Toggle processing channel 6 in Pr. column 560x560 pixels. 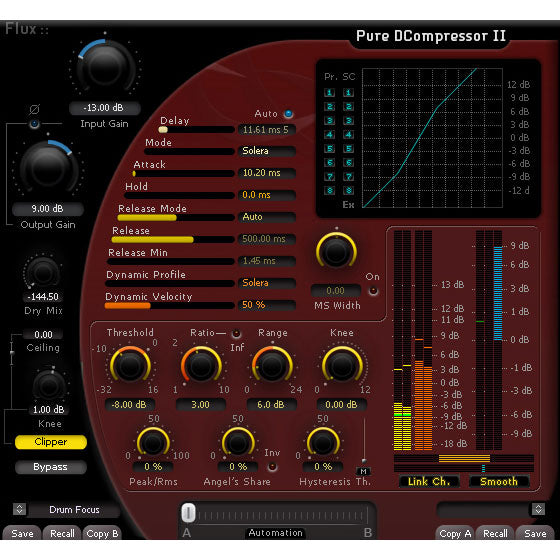pyautogui.click(x=329, y=163)
